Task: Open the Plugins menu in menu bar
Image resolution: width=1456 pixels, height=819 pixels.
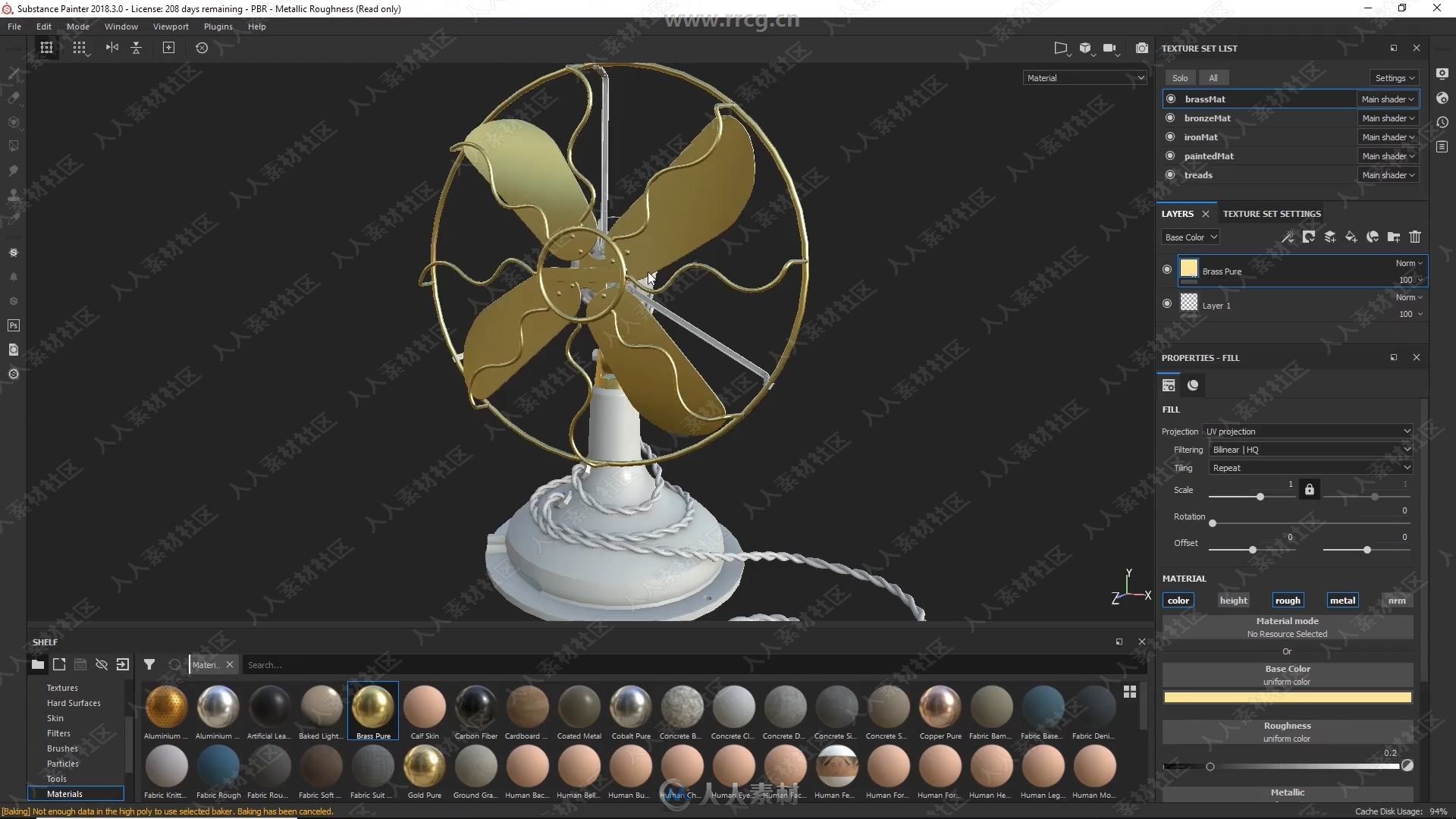Action: [217, 25]
